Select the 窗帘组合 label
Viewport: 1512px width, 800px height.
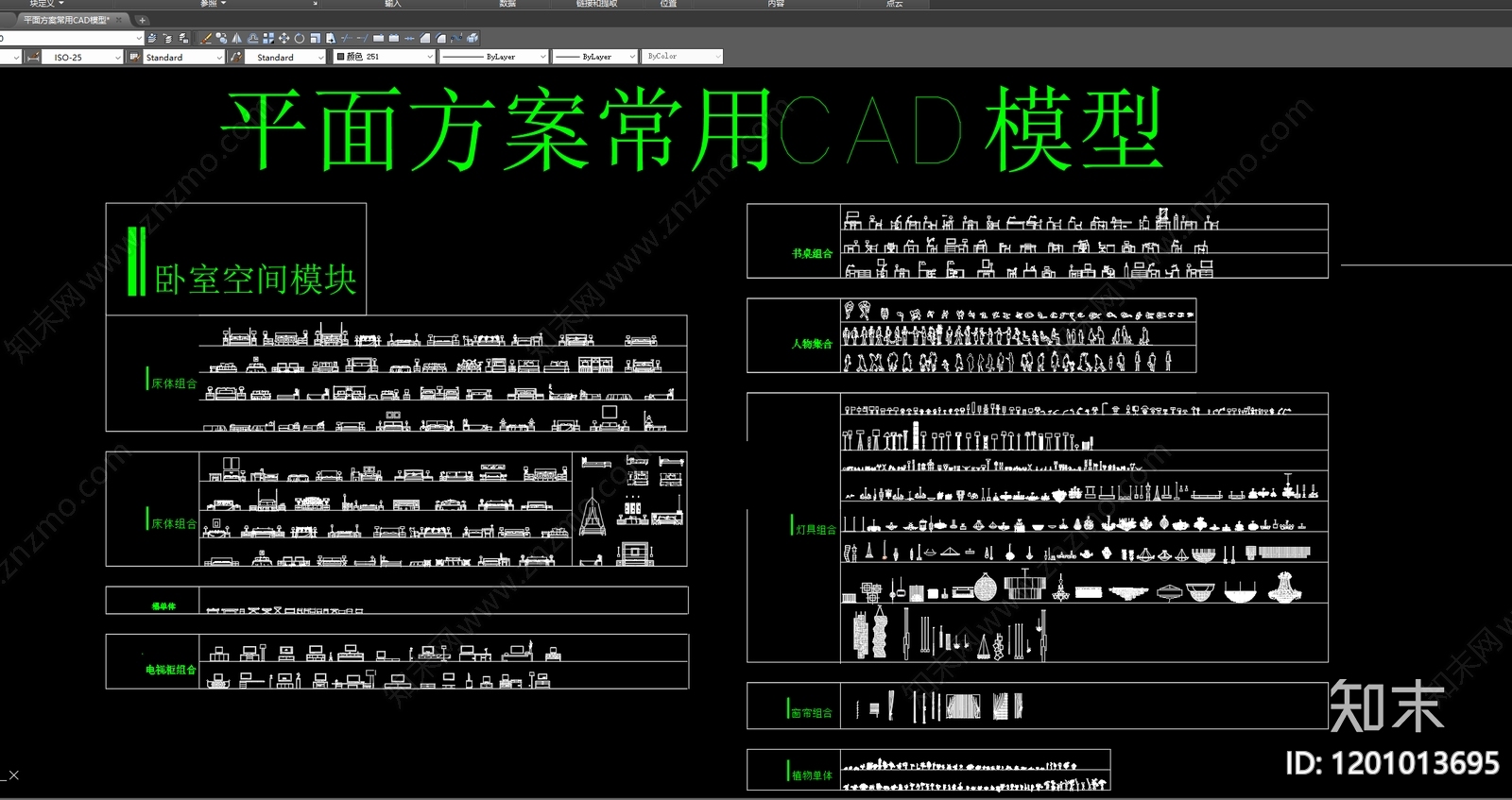812,713
